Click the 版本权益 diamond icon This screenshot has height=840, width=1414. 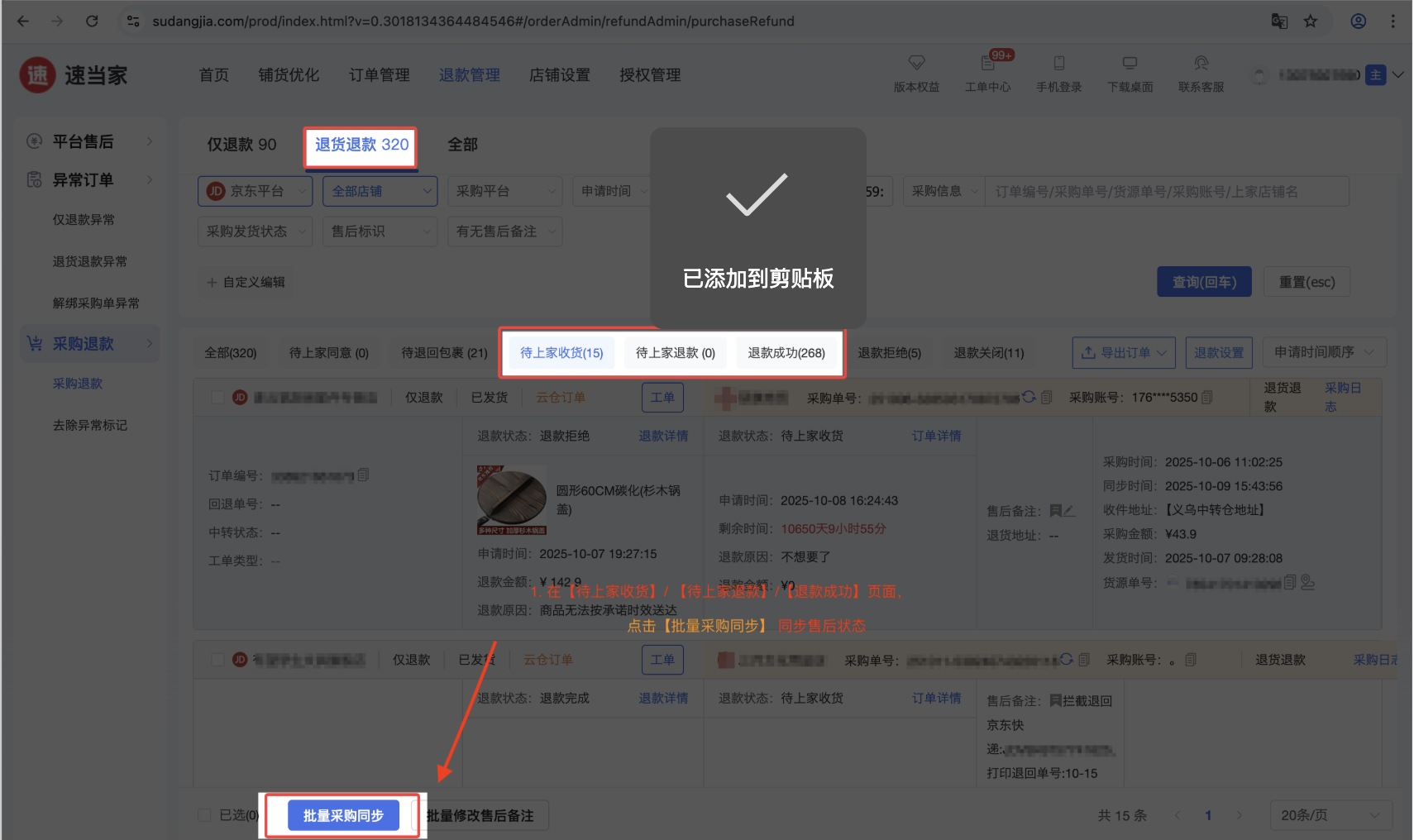(916, 63)
